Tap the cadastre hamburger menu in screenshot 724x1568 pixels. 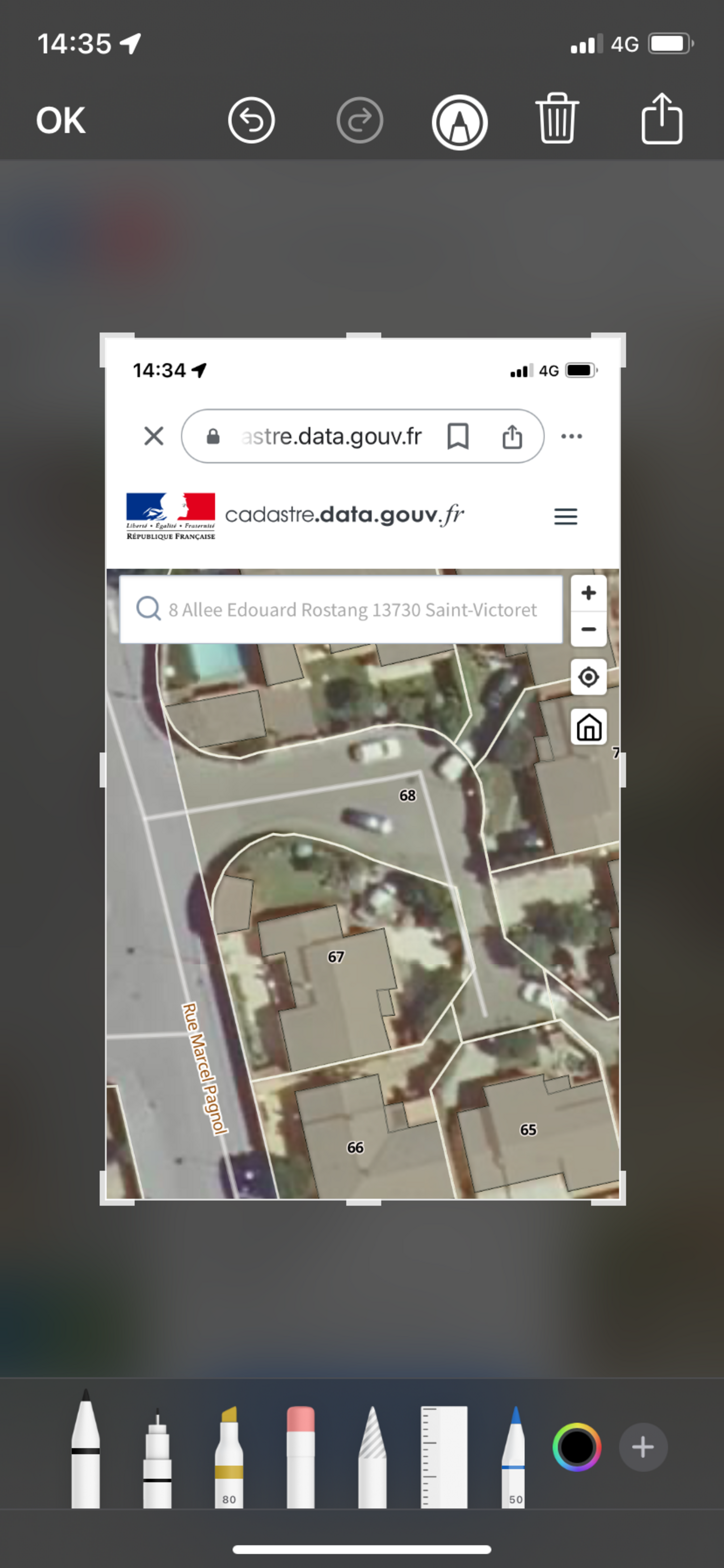coord(565,516)
